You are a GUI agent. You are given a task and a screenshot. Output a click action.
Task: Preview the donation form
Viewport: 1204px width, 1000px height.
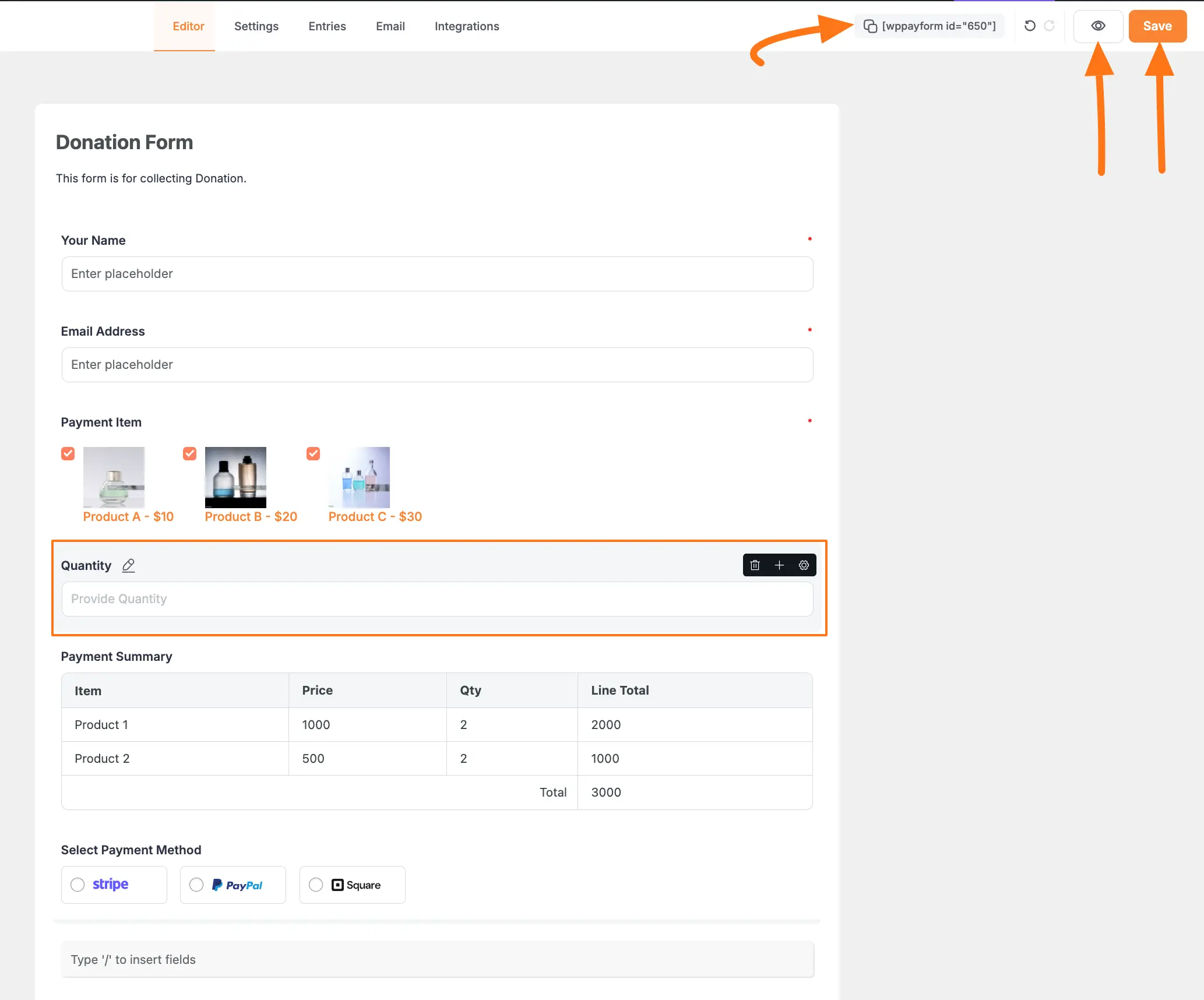[1098, 26]
